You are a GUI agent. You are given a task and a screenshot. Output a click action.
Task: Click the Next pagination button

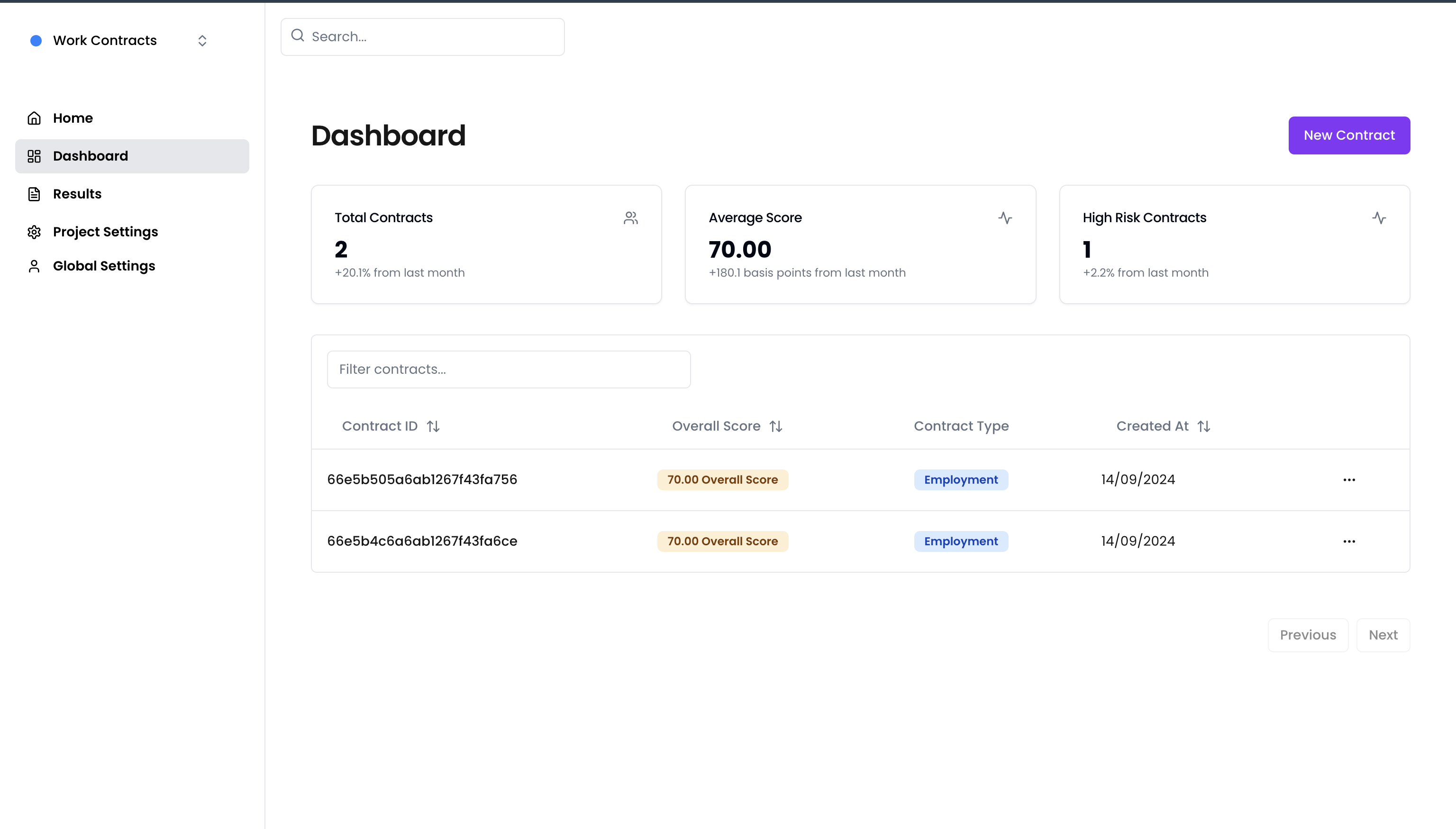coord(1383,635)
